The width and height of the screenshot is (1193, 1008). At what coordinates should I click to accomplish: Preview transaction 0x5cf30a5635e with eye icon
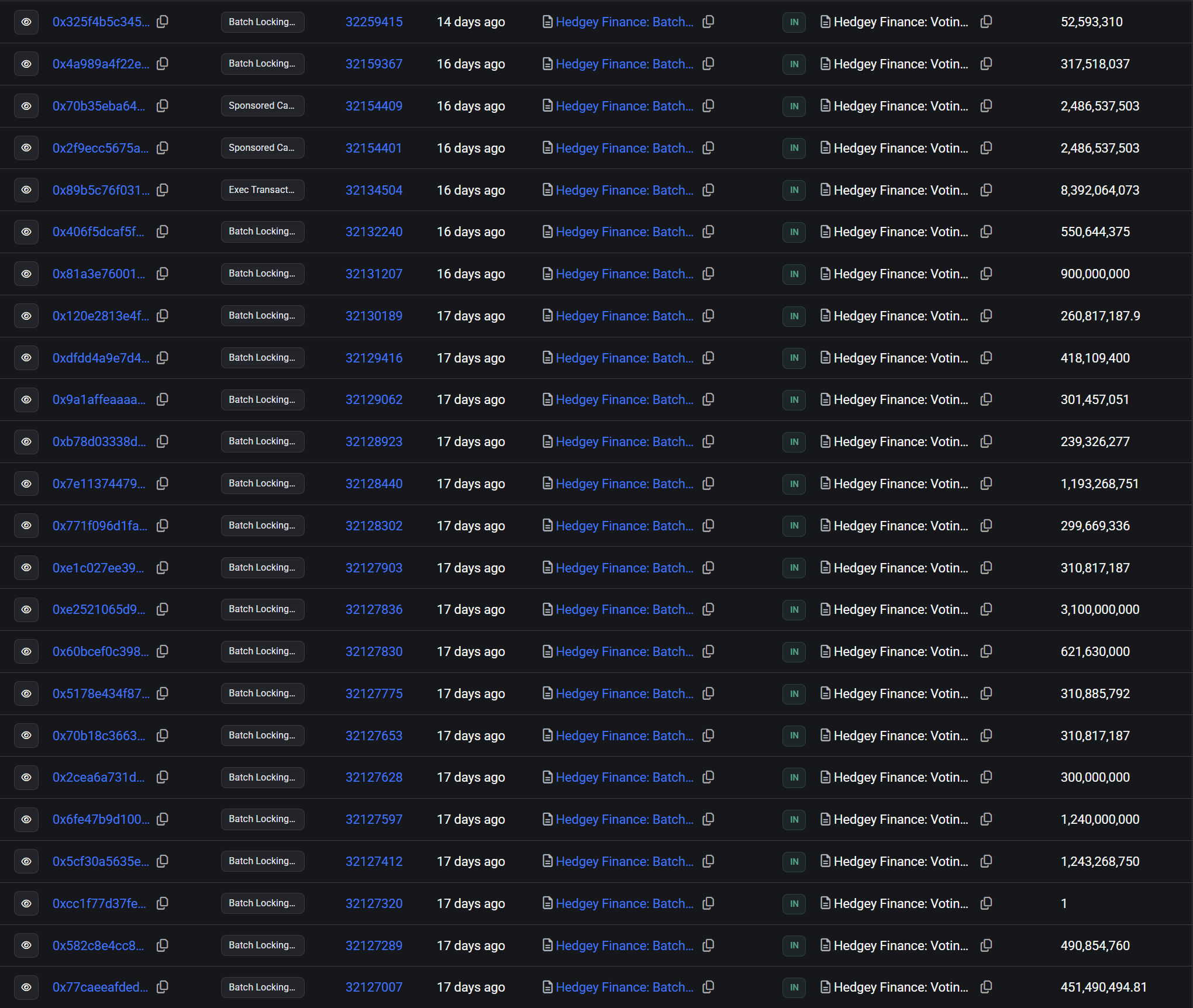point(26,861)
